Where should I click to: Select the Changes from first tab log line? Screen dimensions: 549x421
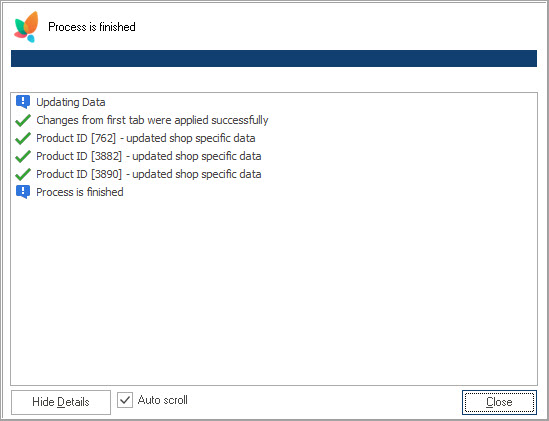(x=152, y=120)
